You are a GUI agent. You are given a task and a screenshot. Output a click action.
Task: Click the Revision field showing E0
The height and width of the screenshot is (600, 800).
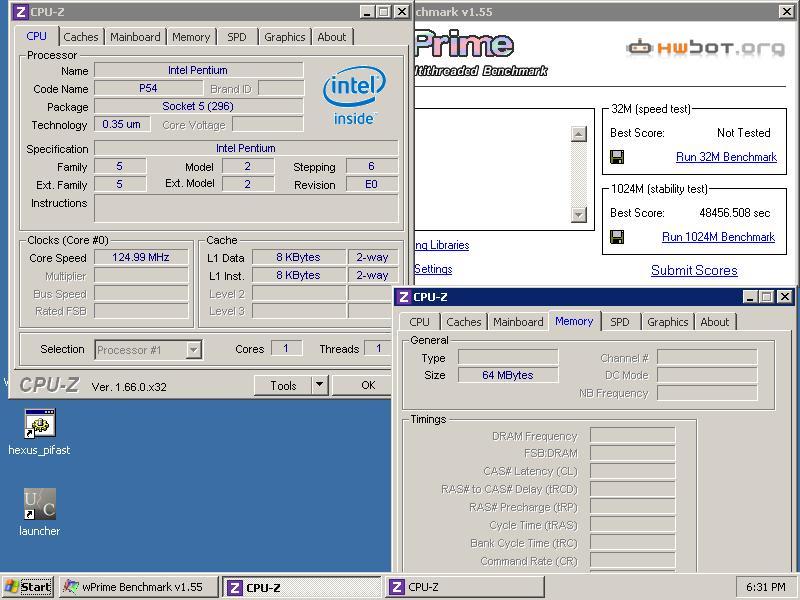click(371, 184)
